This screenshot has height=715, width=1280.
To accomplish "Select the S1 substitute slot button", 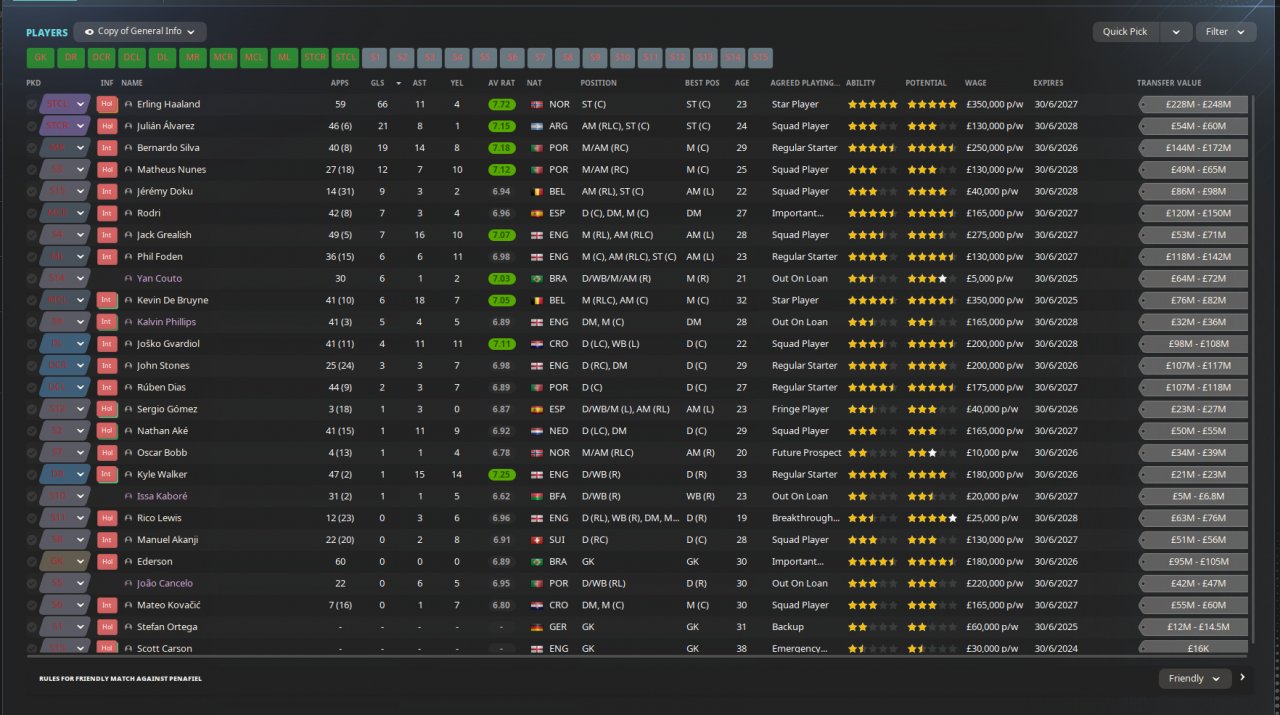I will [374, 57].
